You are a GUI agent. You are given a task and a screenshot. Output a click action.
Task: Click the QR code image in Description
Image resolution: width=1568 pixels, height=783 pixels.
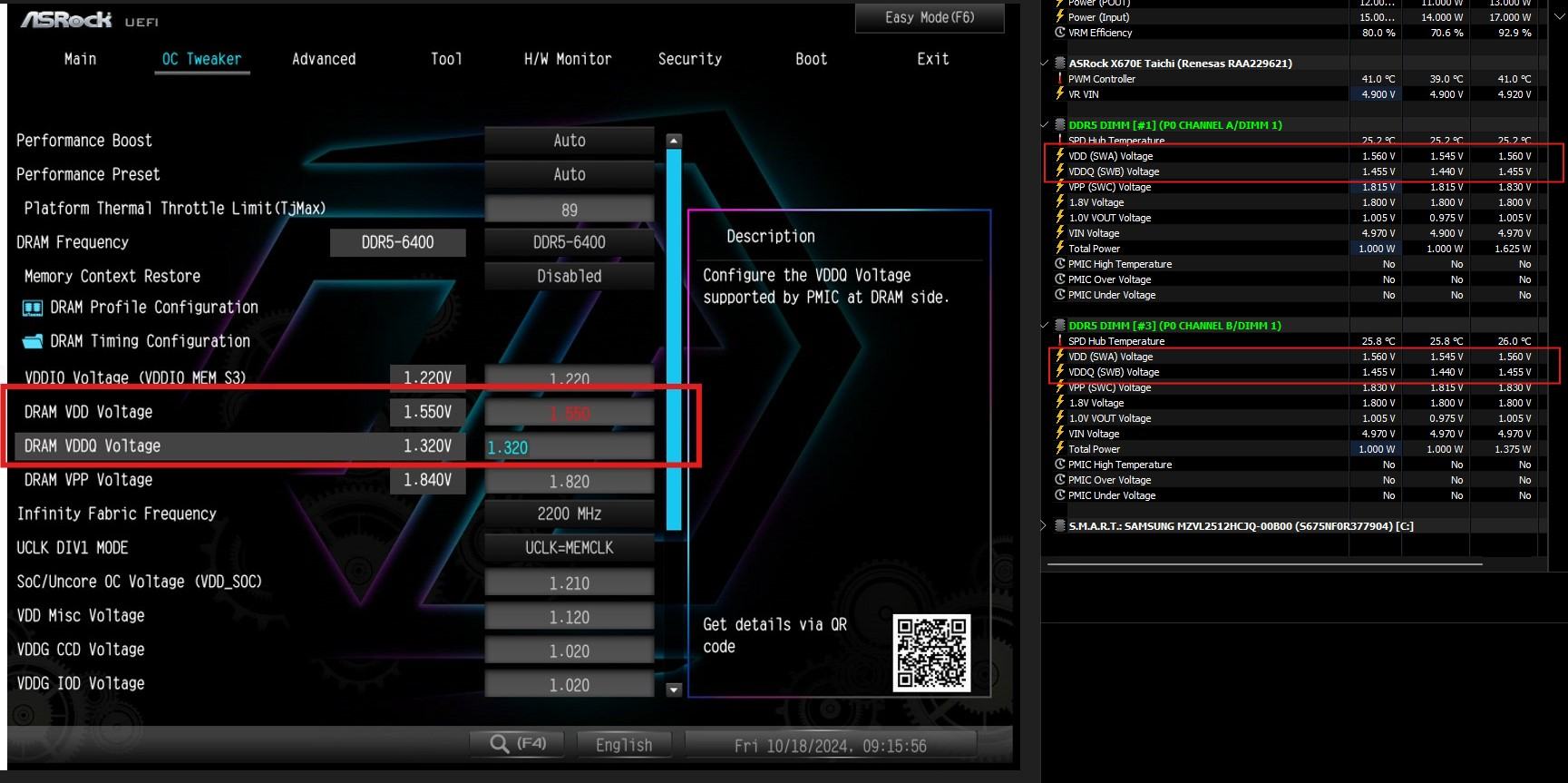pyautogui.click(x=931, y=653)
